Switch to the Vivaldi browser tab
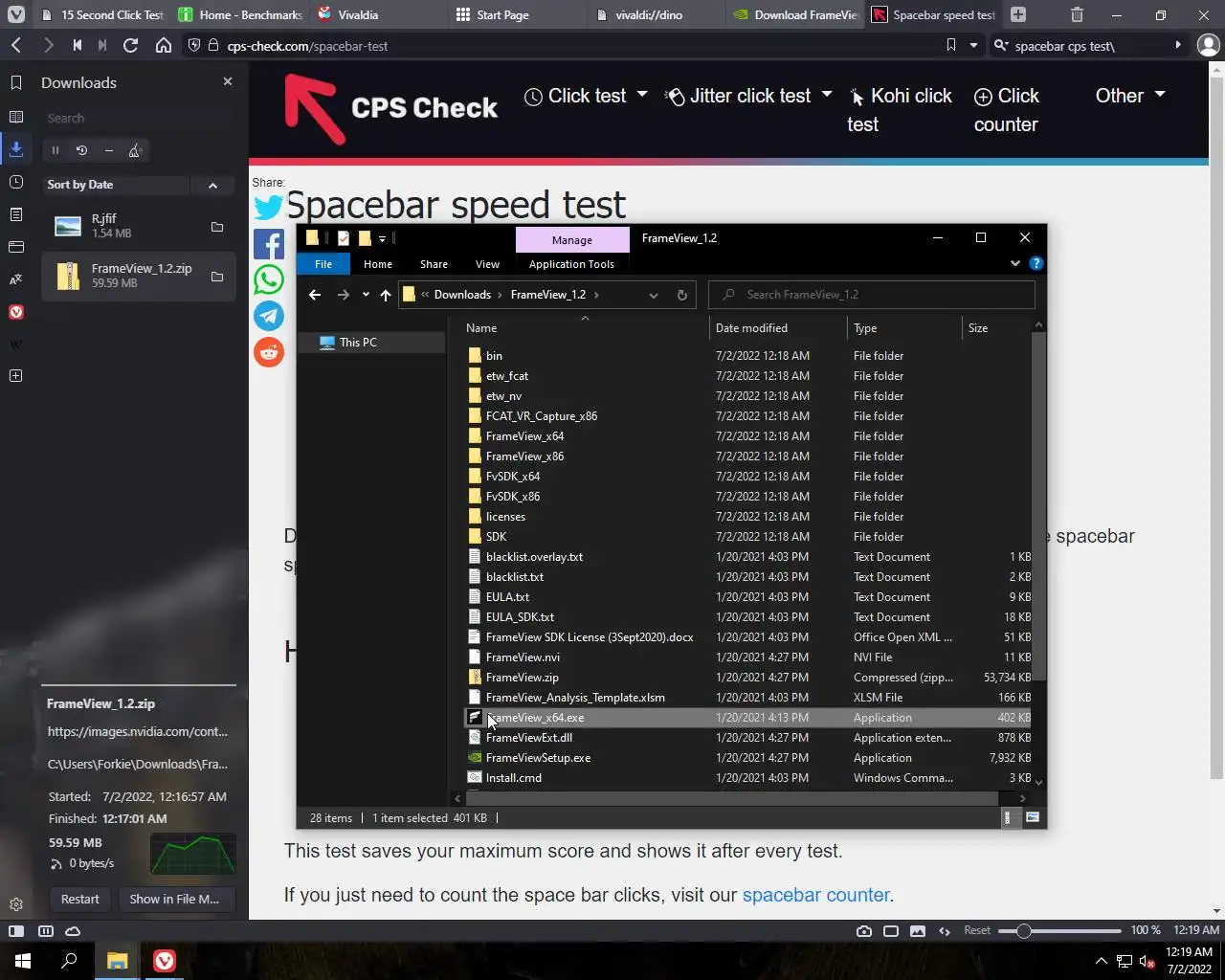 pos(376,14)
